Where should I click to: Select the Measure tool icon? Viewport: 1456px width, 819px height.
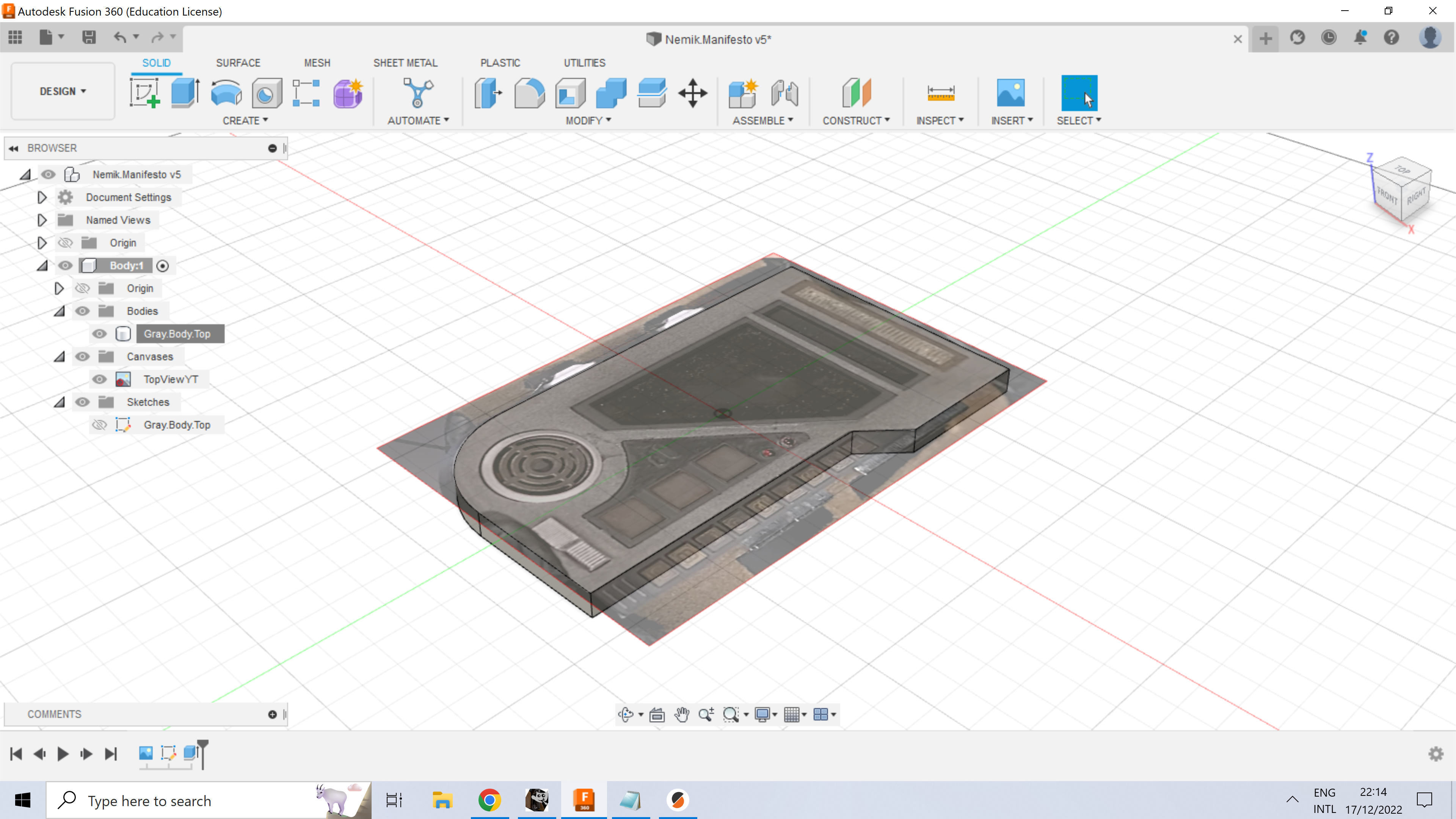coord(940,93)
